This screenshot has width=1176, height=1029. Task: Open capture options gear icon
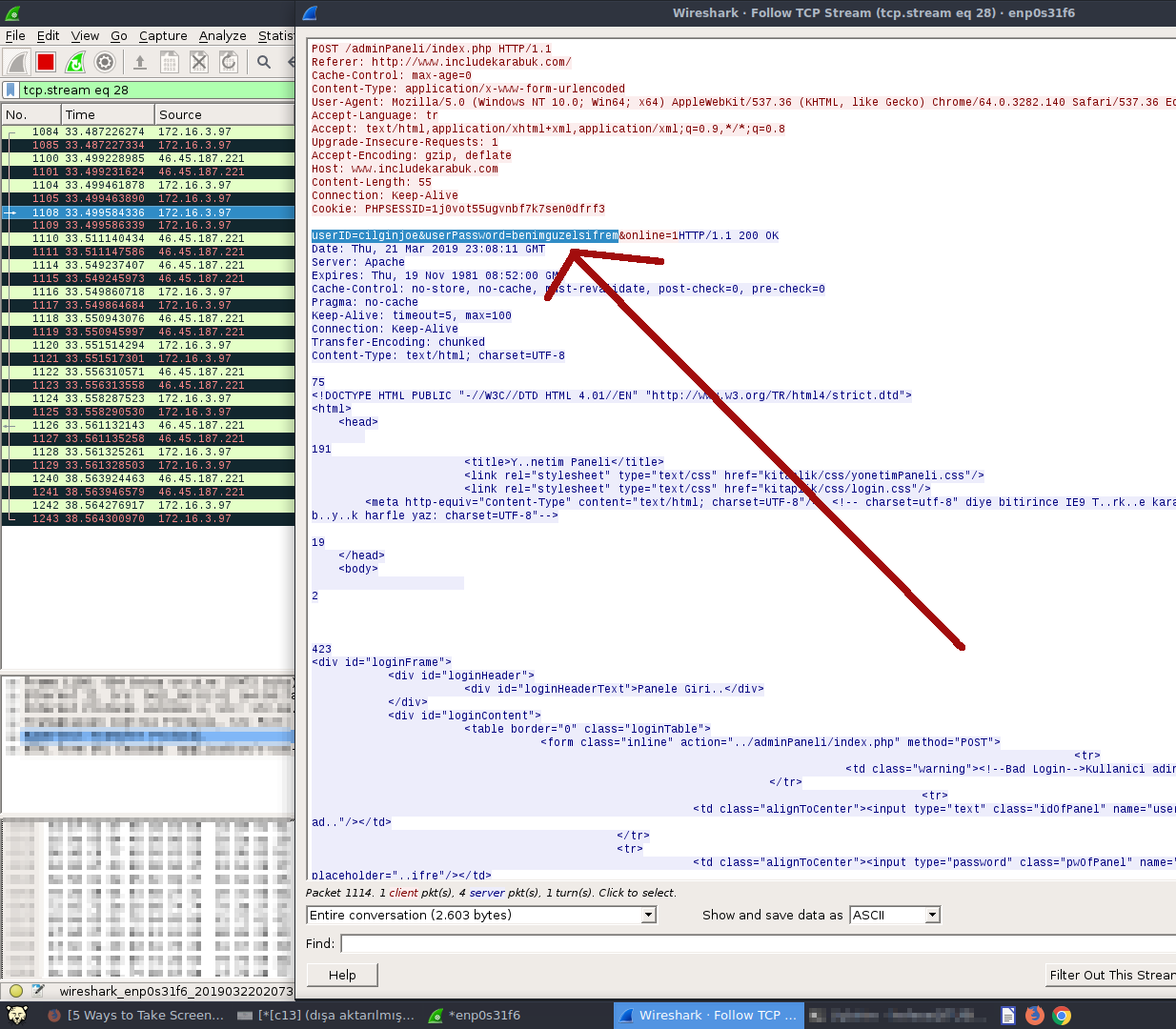point(105,62)
